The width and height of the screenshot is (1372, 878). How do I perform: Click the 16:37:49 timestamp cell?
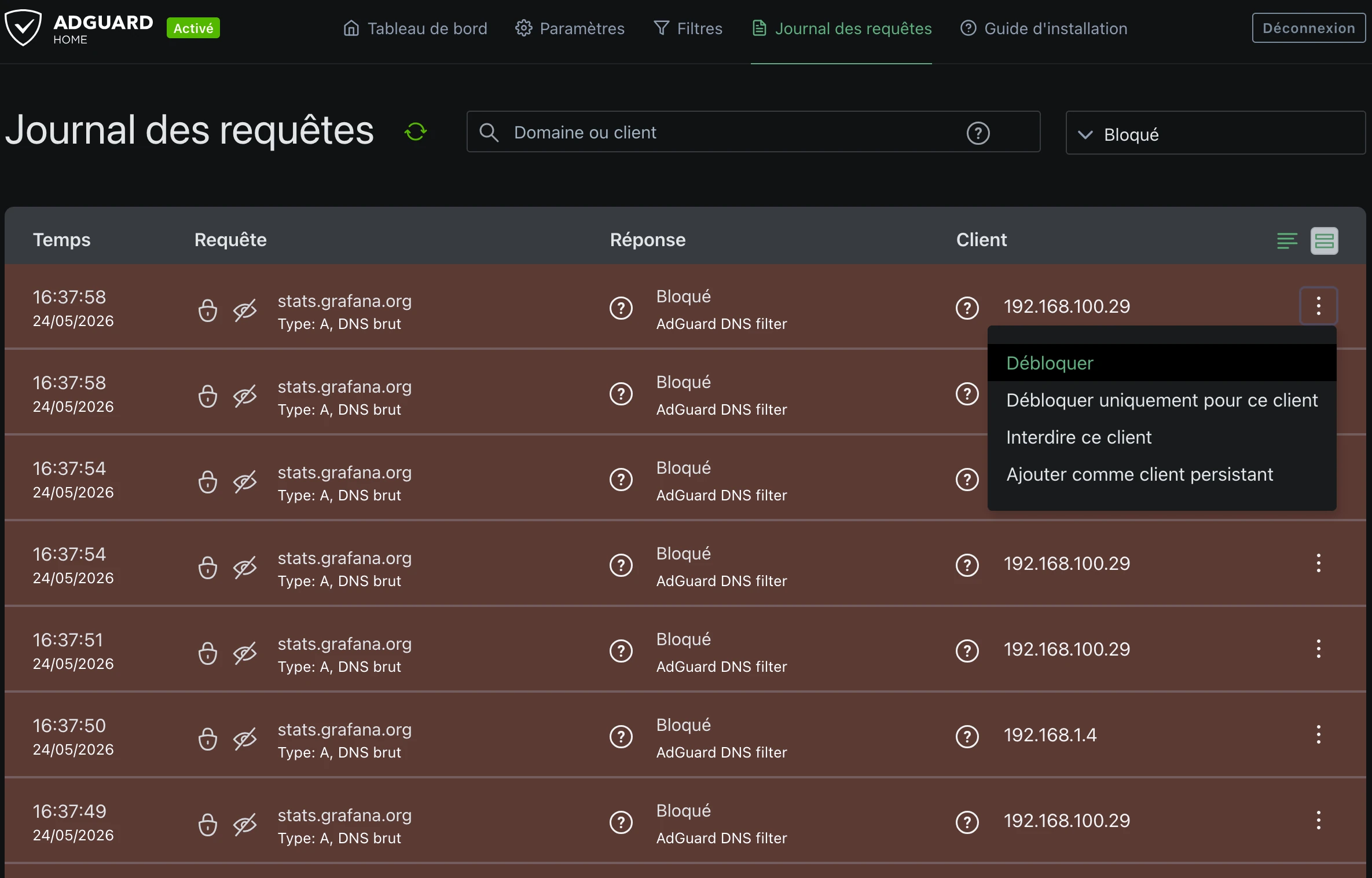pyautogui.click(x=73, y=822)
